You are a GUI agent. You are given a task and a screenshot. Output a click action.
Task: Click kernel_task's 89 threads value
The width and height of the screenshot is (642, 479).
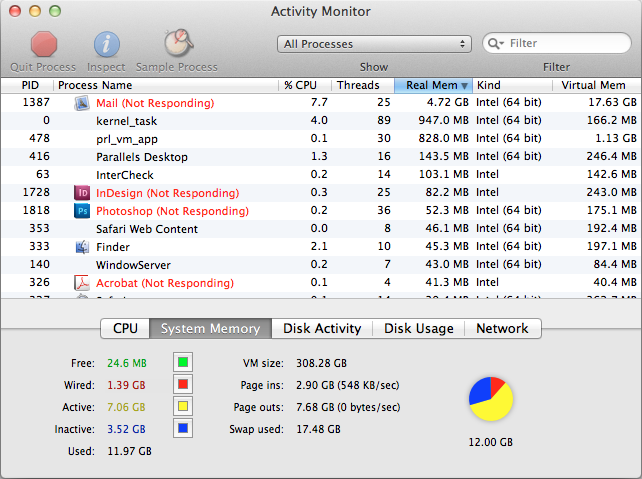point(384,120)
